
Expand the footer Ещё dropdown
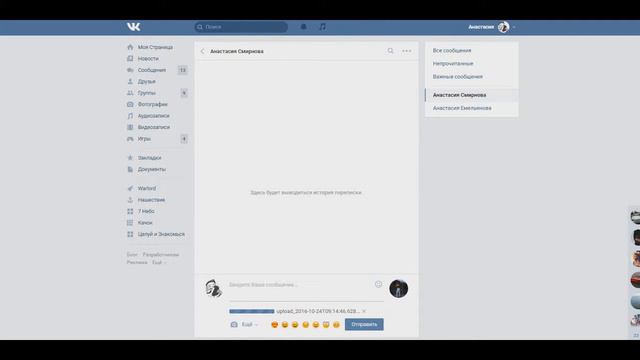pyautogui.click(x=159, y=262)
